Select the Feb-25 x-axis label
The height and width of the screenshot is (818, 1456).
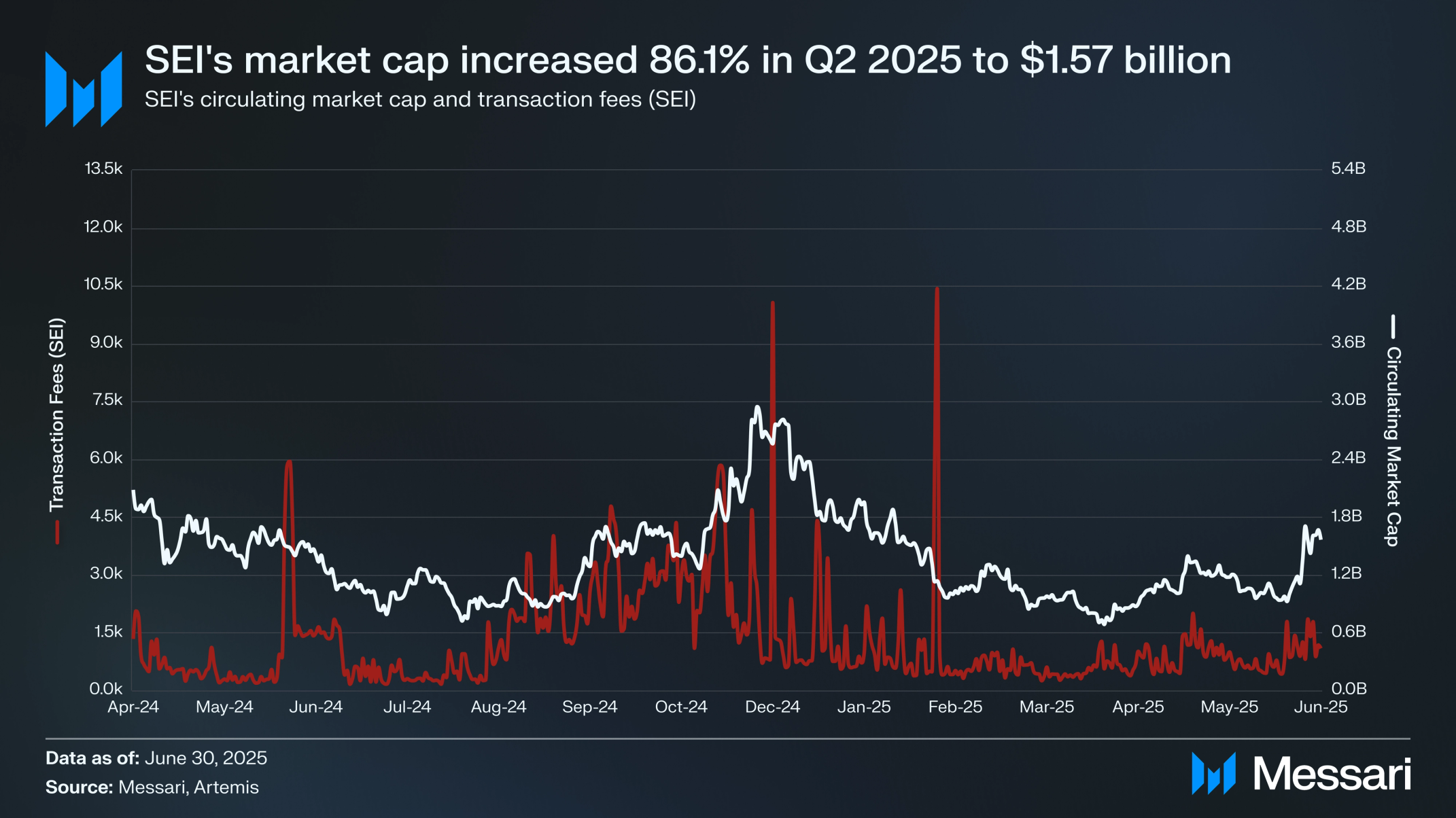pyautogui.click(x=955, y=707)
